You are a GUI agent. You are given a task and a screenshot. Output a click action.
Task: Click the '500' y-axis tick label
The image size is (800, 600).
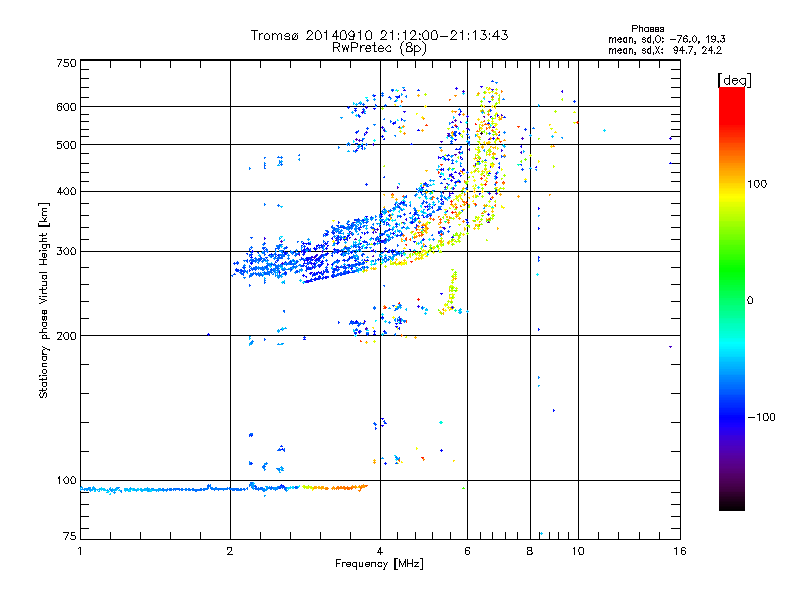point(66,145)
